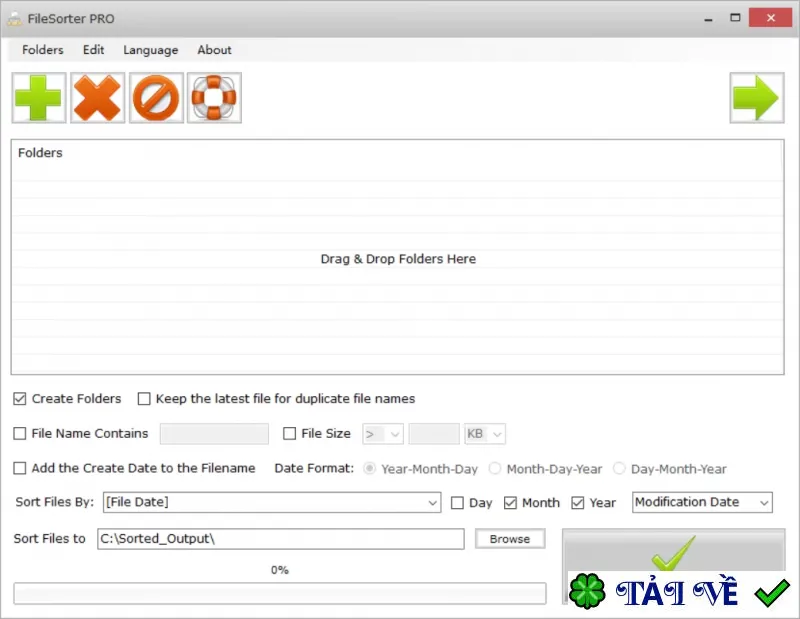This screenshot has height=619, width=800.
Task: Open the Edit menu
Action: 93,50
